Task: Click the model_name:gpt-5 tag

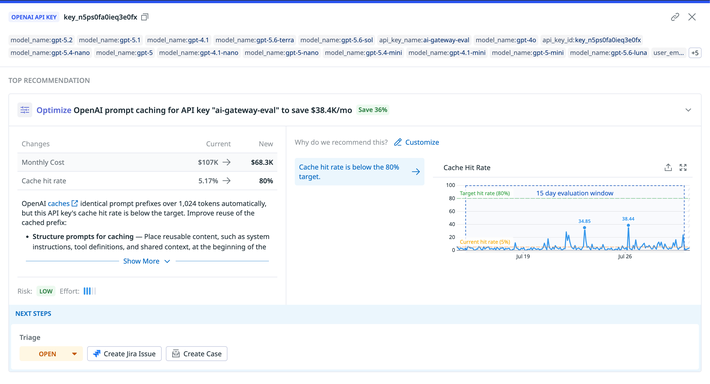Action: 125,53
